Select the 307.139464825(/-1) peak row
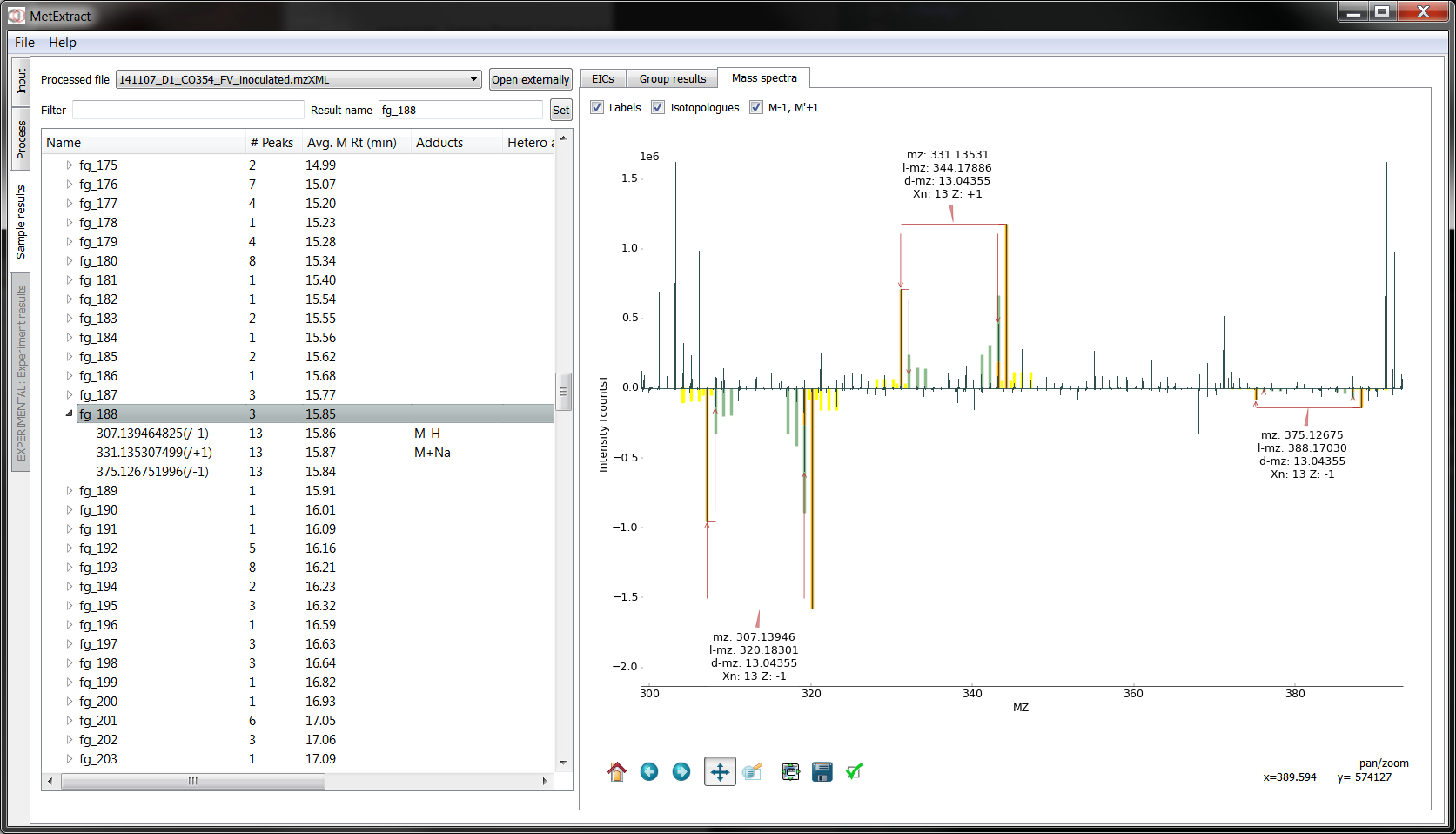Viewport: 1456px width, 834px height. click(x=299, y=433)
